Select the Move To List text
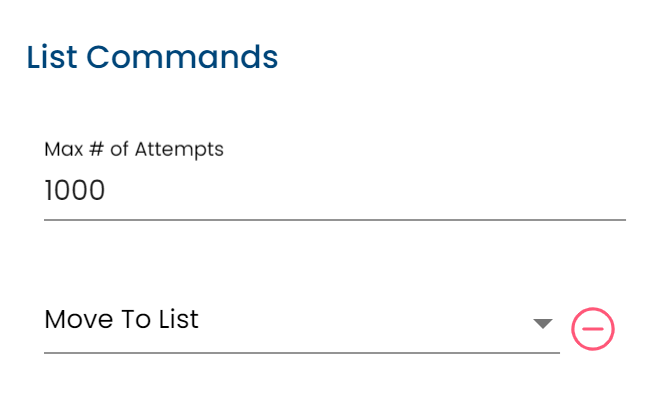Image resolution: width=670 pixels, height=403 pixels. click(121, 319)
